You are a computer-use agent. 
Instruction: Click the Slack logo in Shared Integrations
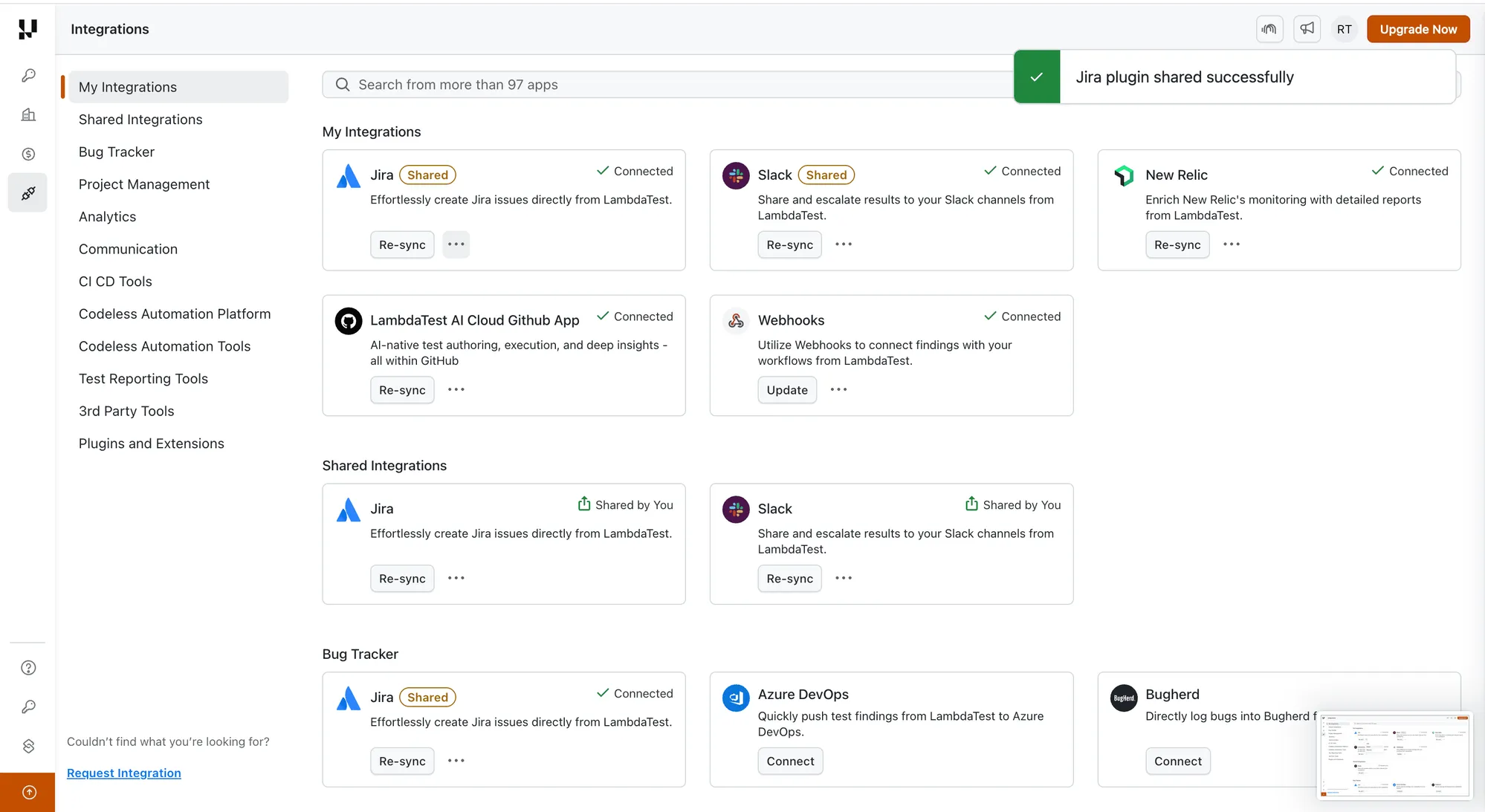pos(736,510)
